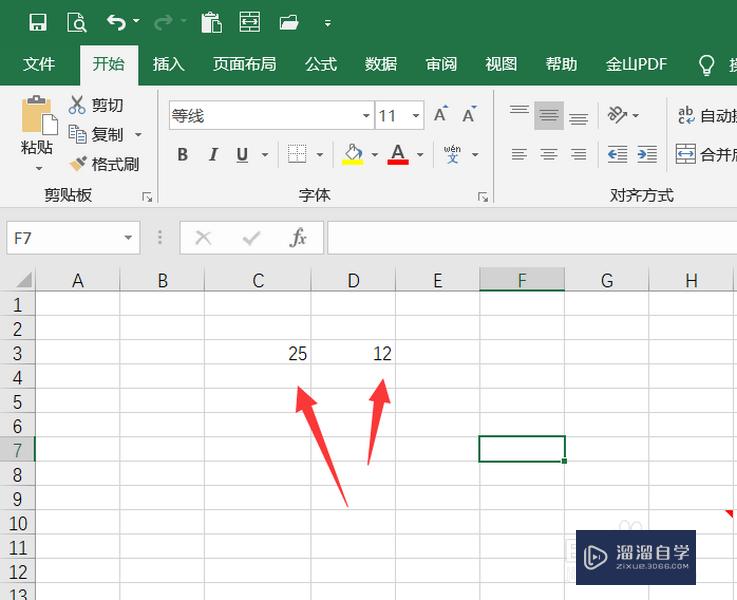
Task: Click the formula bar input area
Action: pyautogui.click(x=532, y=238)
